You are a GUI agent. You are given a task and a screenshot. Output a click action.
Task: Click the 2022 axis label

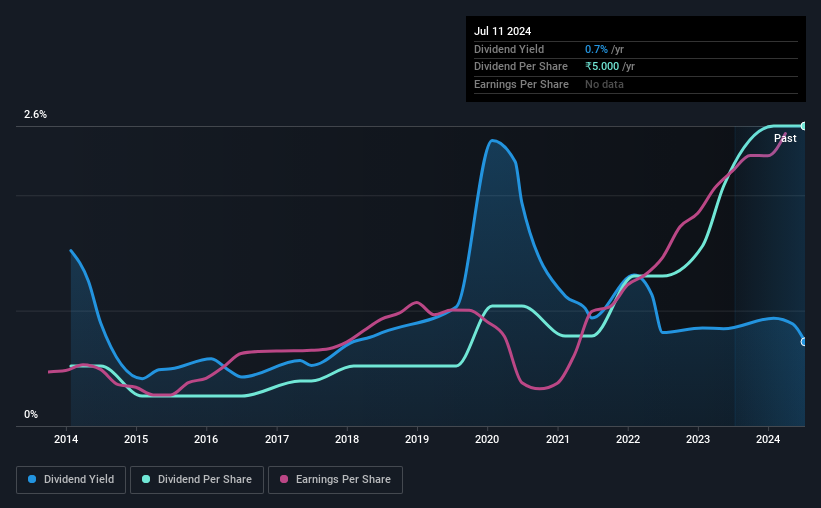click(628, 439)
